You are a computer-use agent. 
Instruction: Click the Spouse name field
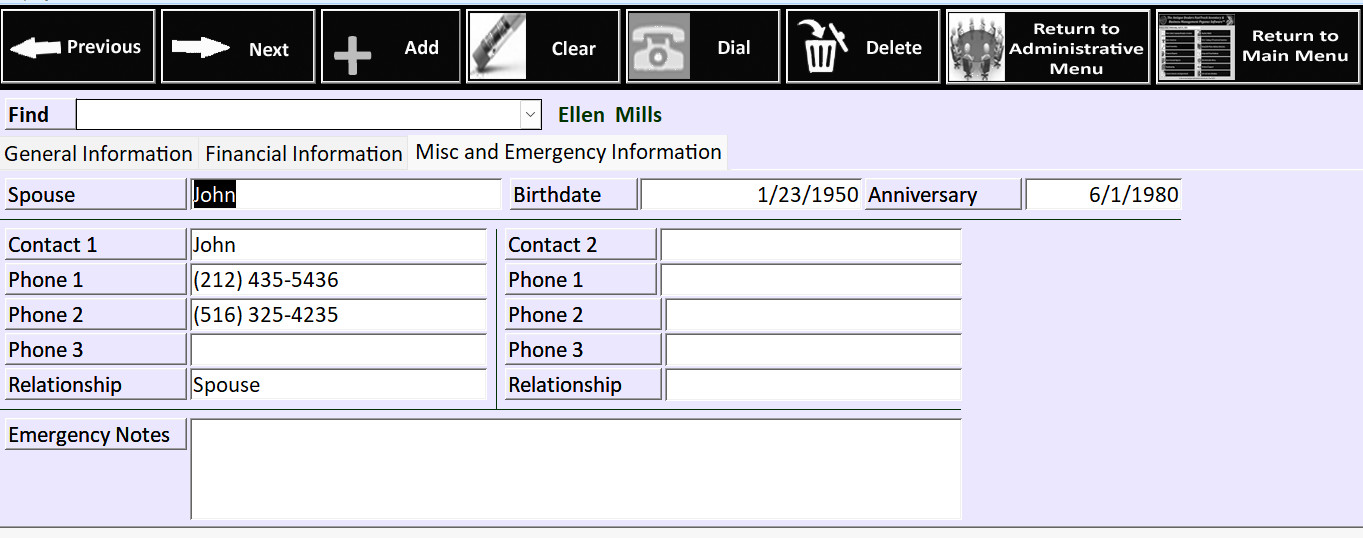[346, 194]
